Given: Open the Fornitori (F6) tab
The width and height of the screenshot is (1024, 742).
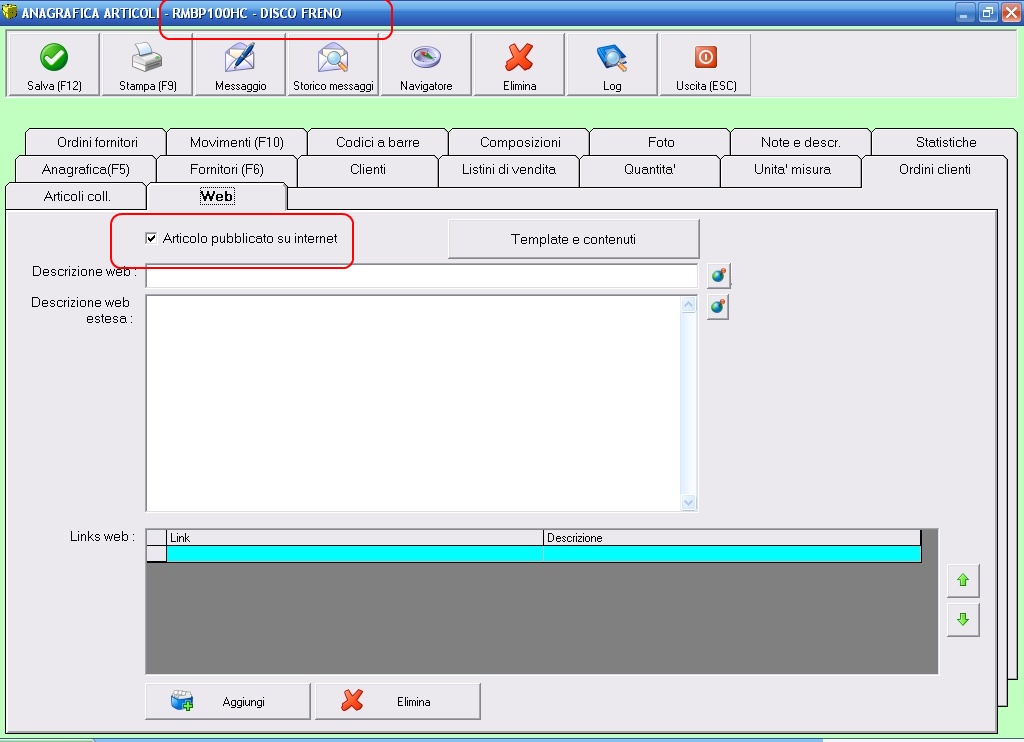Looking at the screenshot, I should [x=227, y=170].
